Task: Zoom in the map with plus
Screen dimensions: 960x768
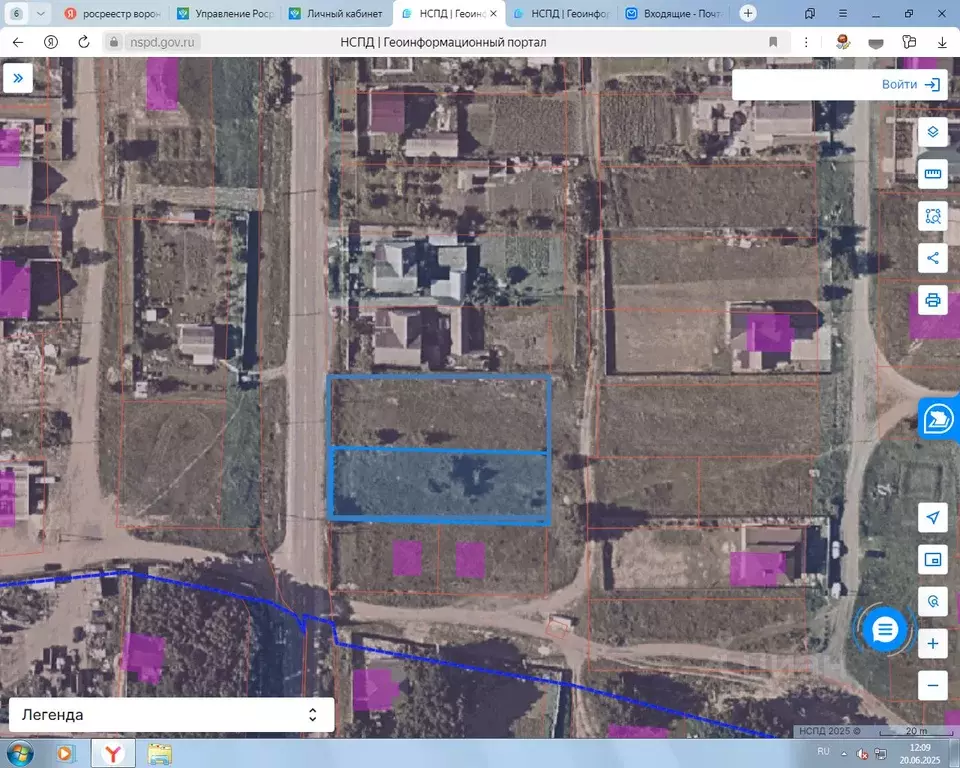Action: (x=932, y=643)
